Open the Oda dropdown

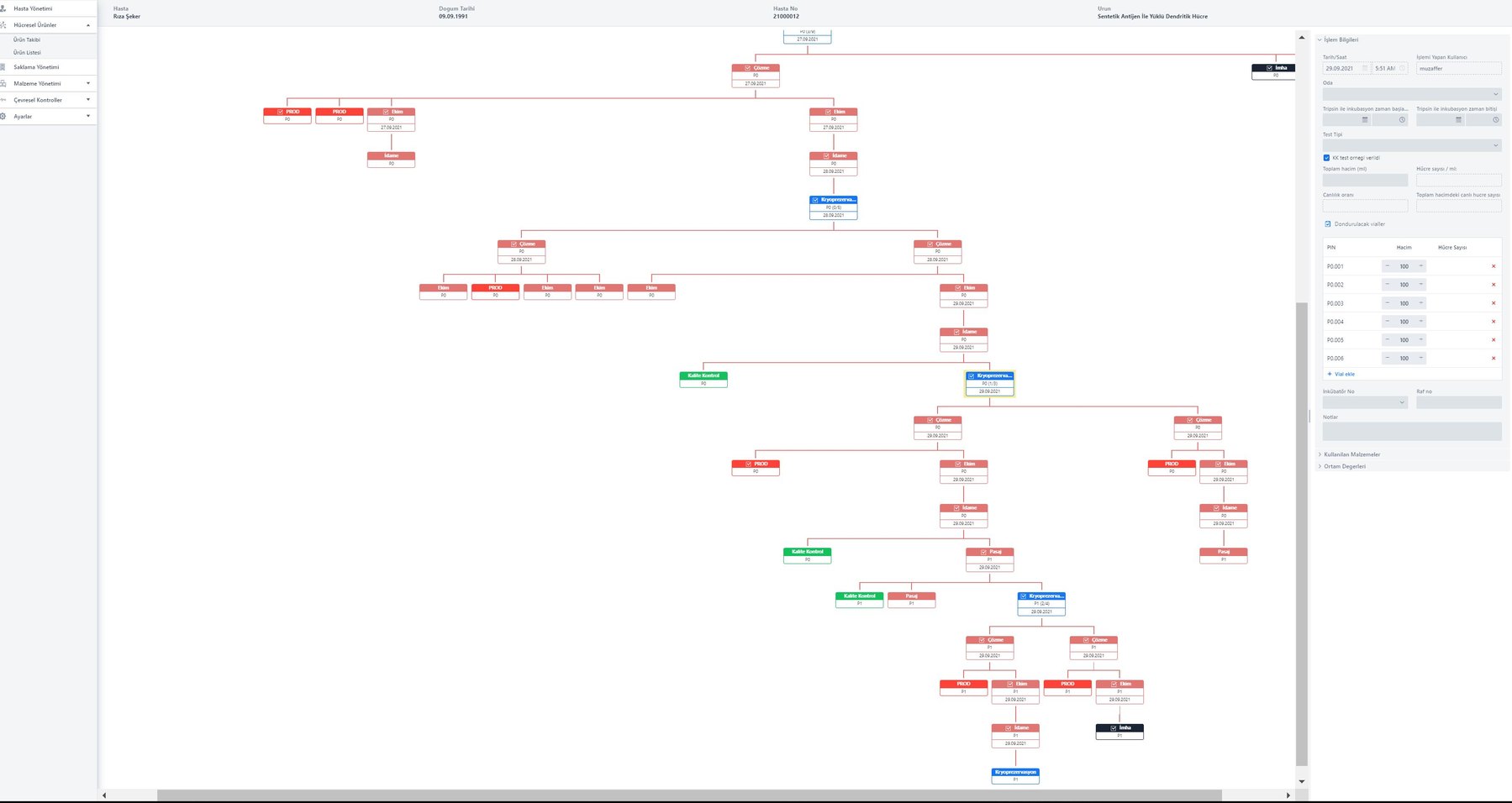pyautogui.click(x=1412, y=94)
